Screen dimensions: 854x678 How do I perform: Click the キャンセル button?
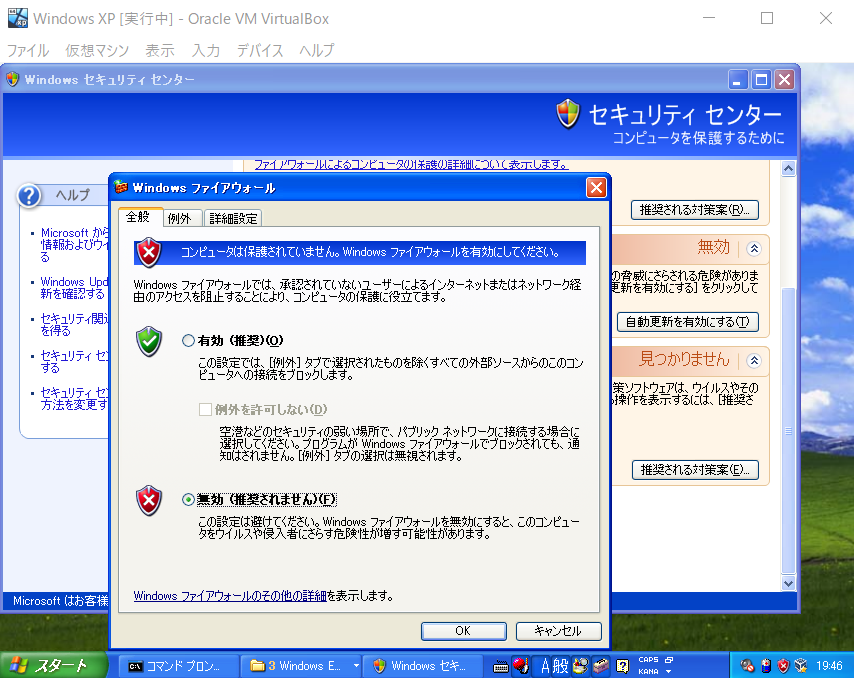[558, 631]
